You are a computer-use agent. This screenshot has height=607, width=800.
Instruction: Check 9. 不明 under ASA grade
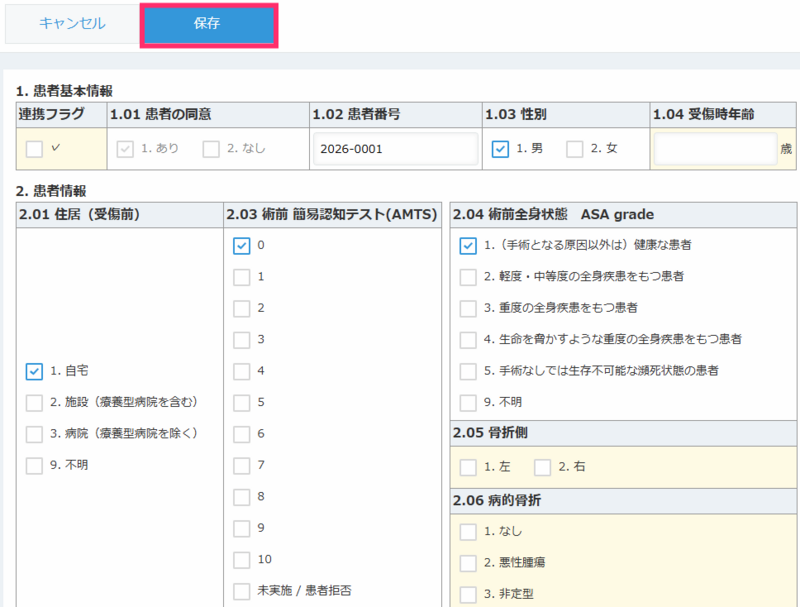coord(468,403)
